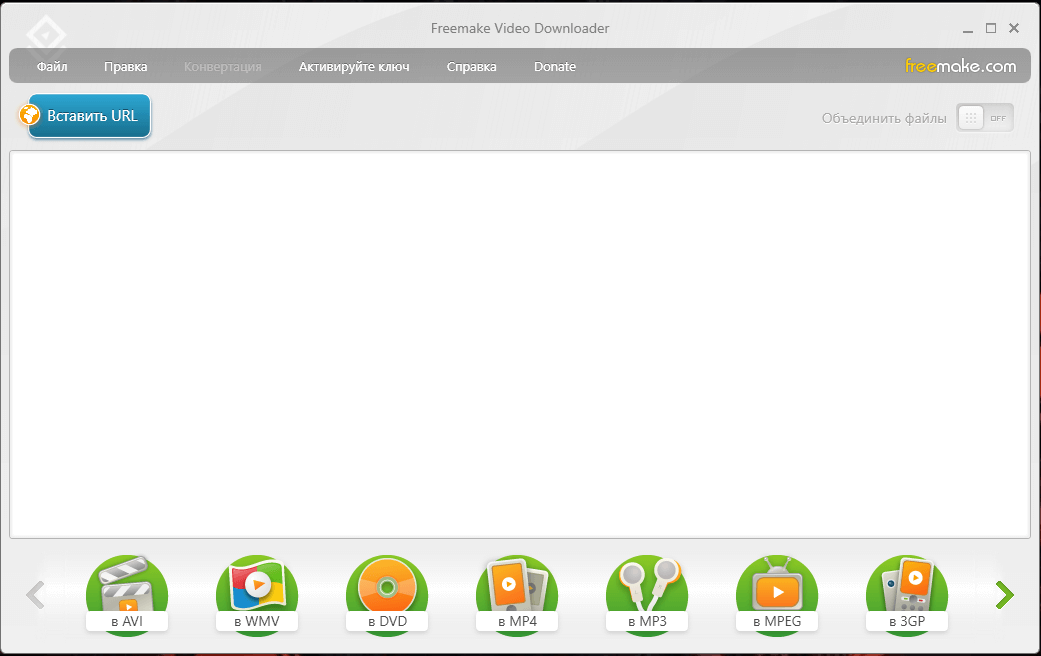This screenshot has width=1041, height=656.
Task: Select the convert to AVI icon
Action: point(127,596)
